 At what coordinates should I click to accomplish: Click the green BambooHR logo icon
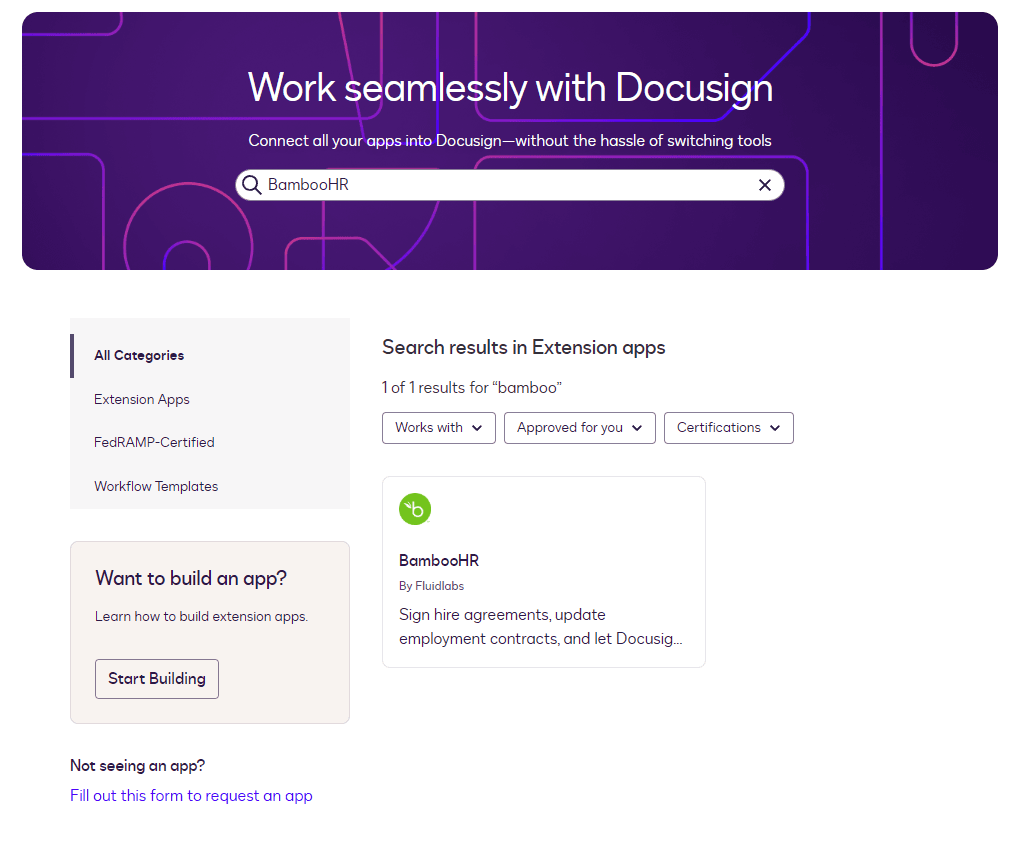point(415,509)
